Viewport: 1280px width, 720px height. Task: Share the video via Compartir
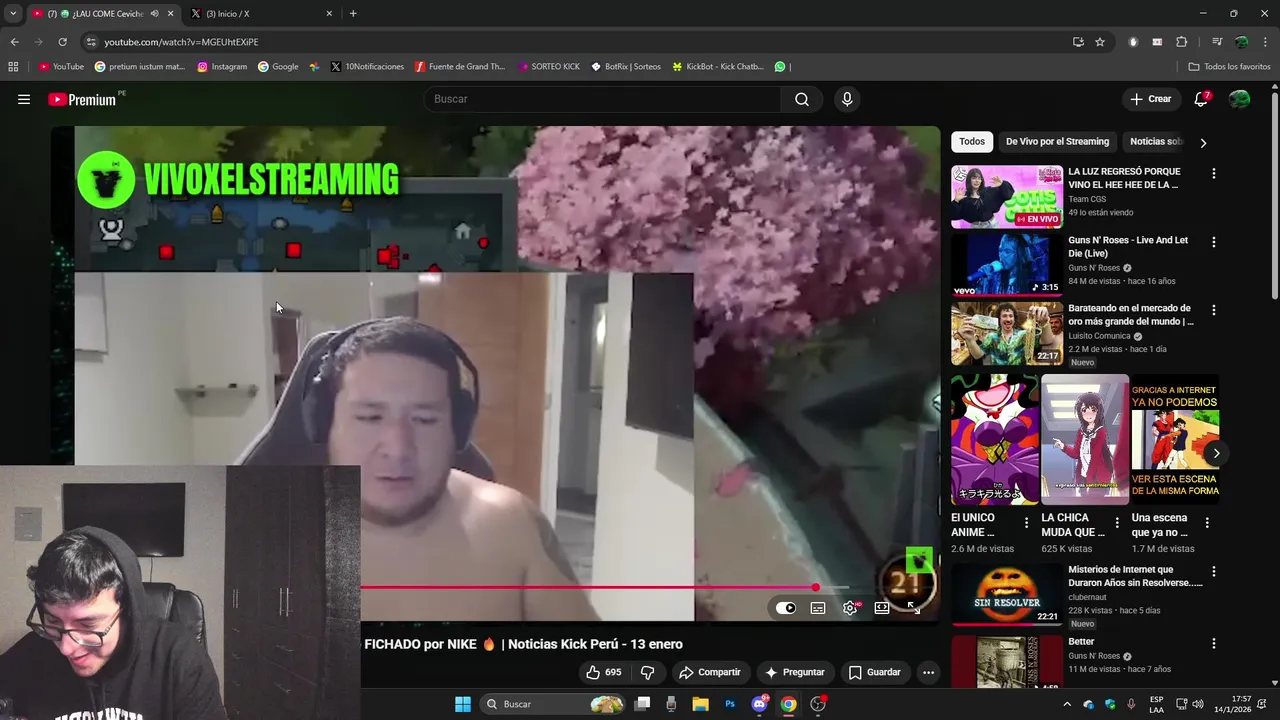coord(710,672)
